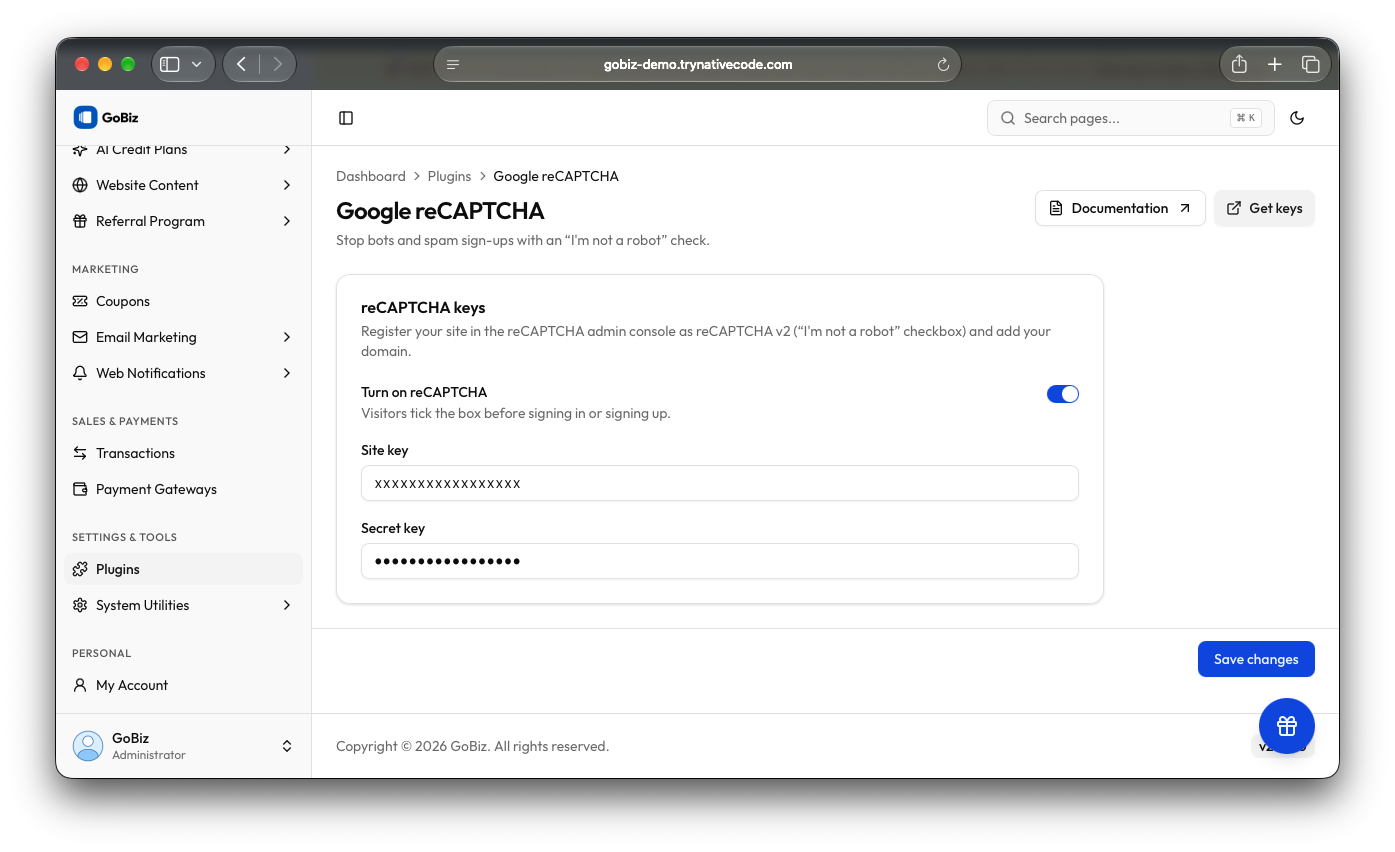Focus the Secret key field
Image resolution: width=1395 pixels, height=852 pixels.
point(720,561)
